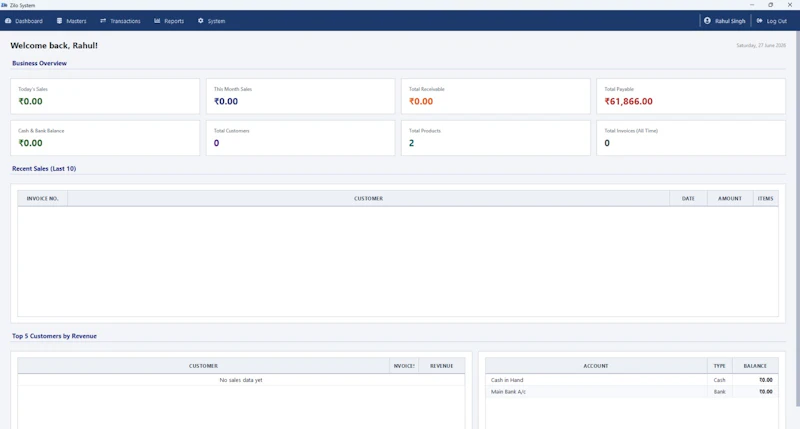This screenshot has height=429, width=800.
Task: Select the This Month Sales card
Action: pyautogui.click(x=301, y=96)
